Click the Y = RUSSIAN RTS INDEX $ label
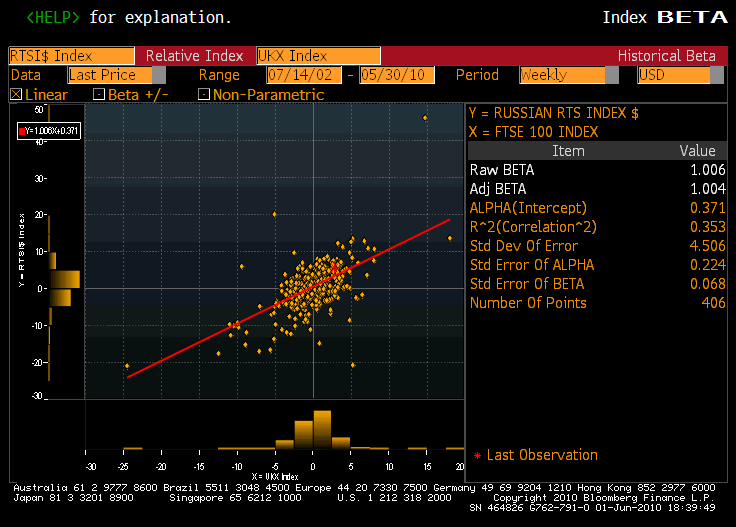This screenshot has height=527, width=736. 554,113
